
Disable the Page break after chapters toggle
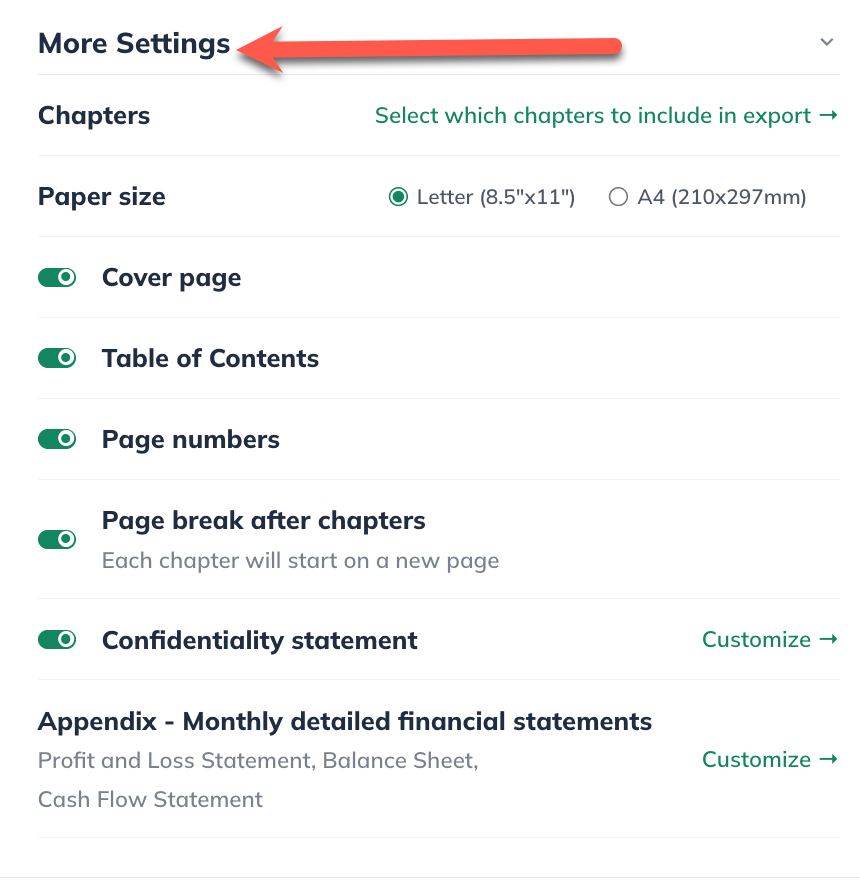[x=57, y=539]
